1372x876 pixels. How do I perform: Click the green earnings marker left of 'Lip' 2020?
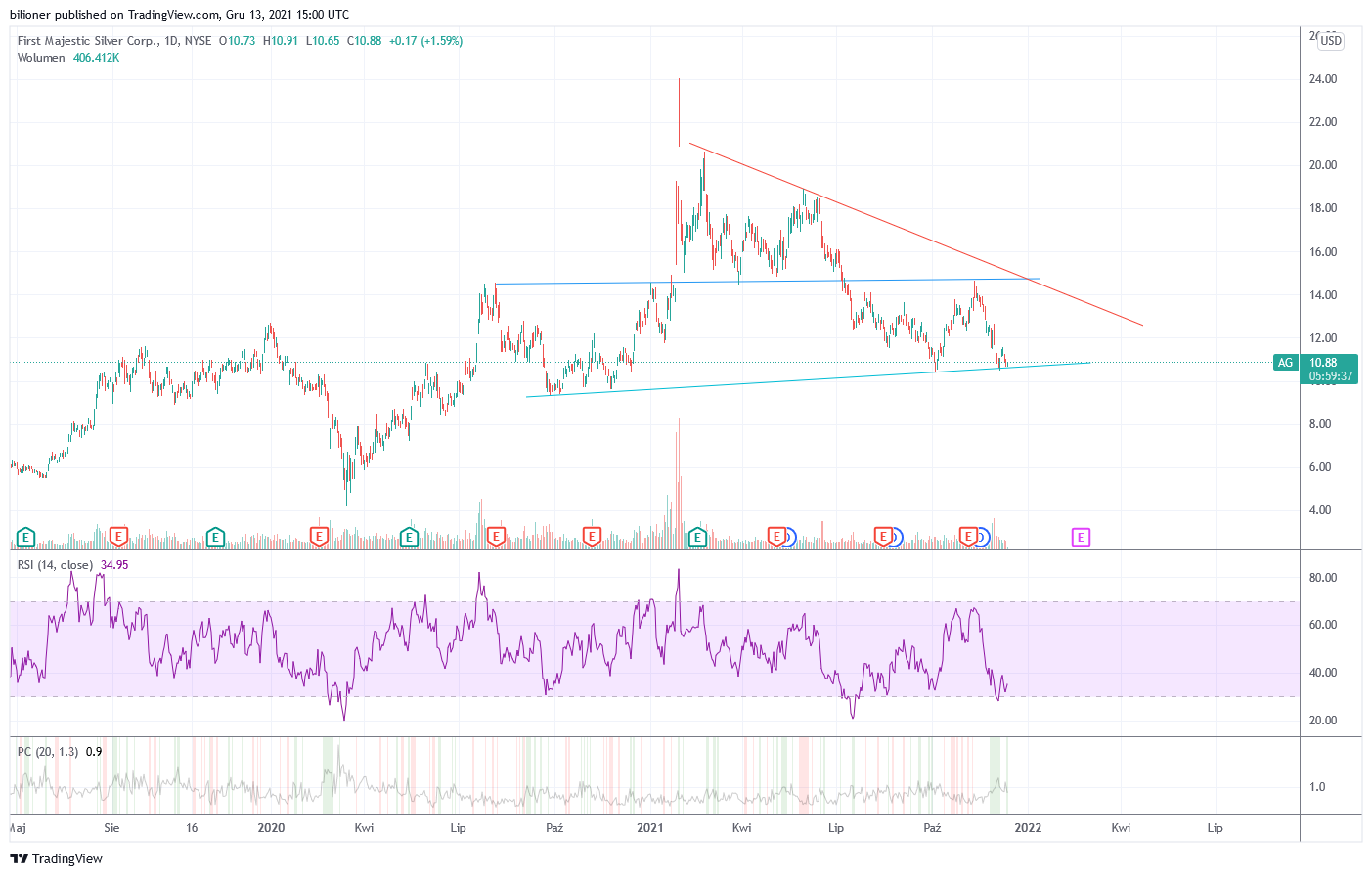[409, 537]
